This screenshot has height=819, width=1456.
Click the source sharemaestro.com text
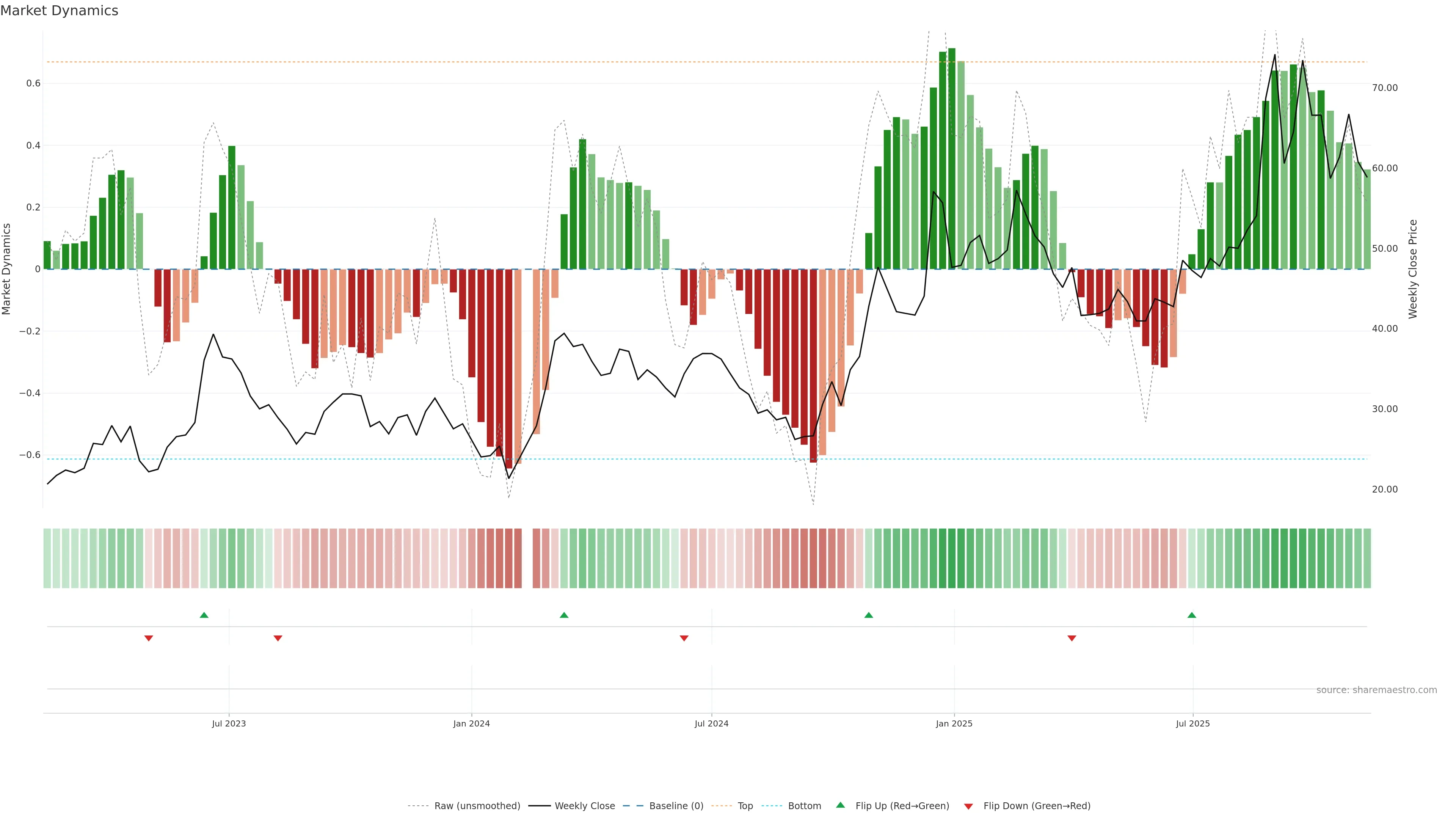coord(1376,690)
